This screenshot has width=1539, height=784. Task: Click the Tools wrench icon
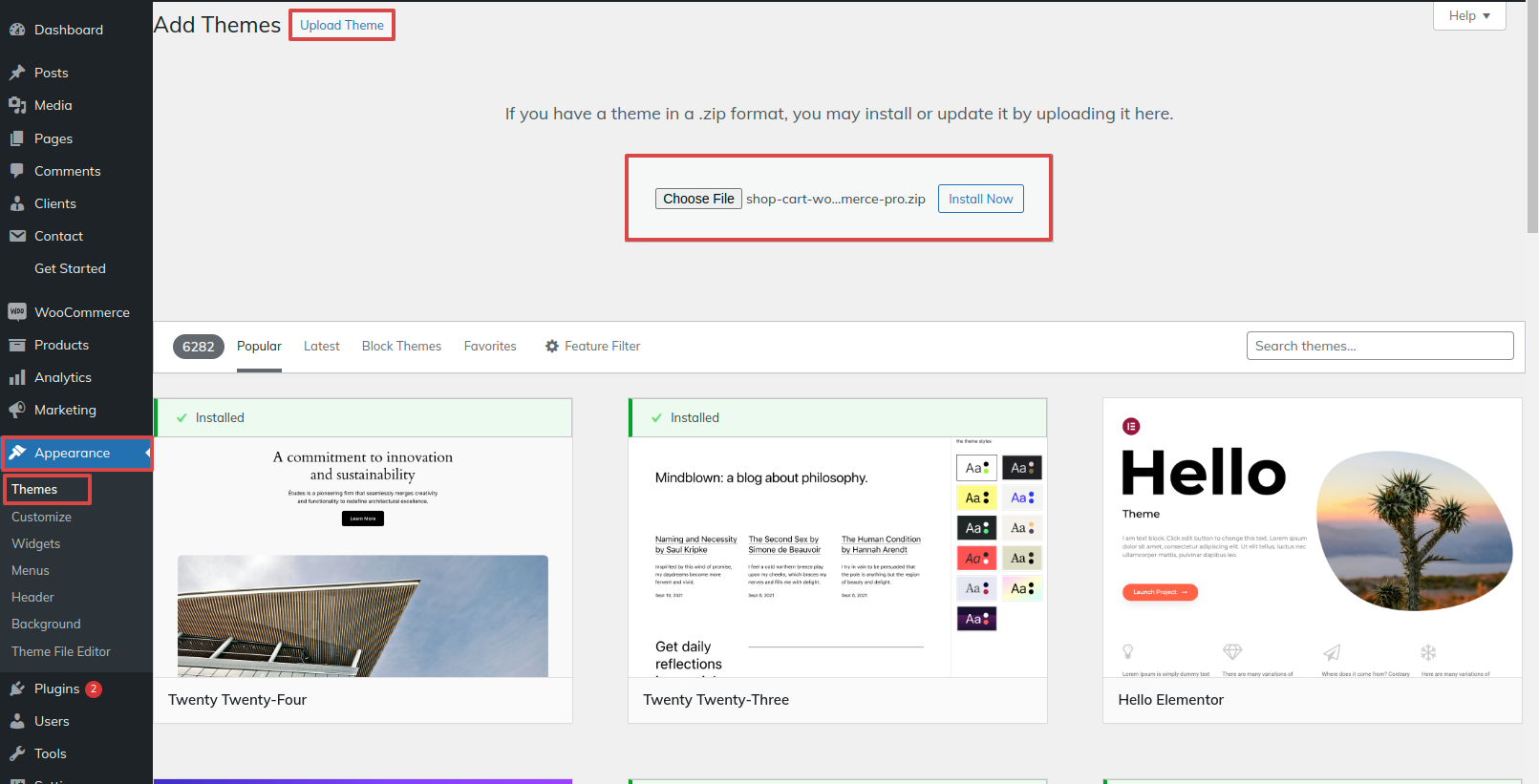[17, 753]
